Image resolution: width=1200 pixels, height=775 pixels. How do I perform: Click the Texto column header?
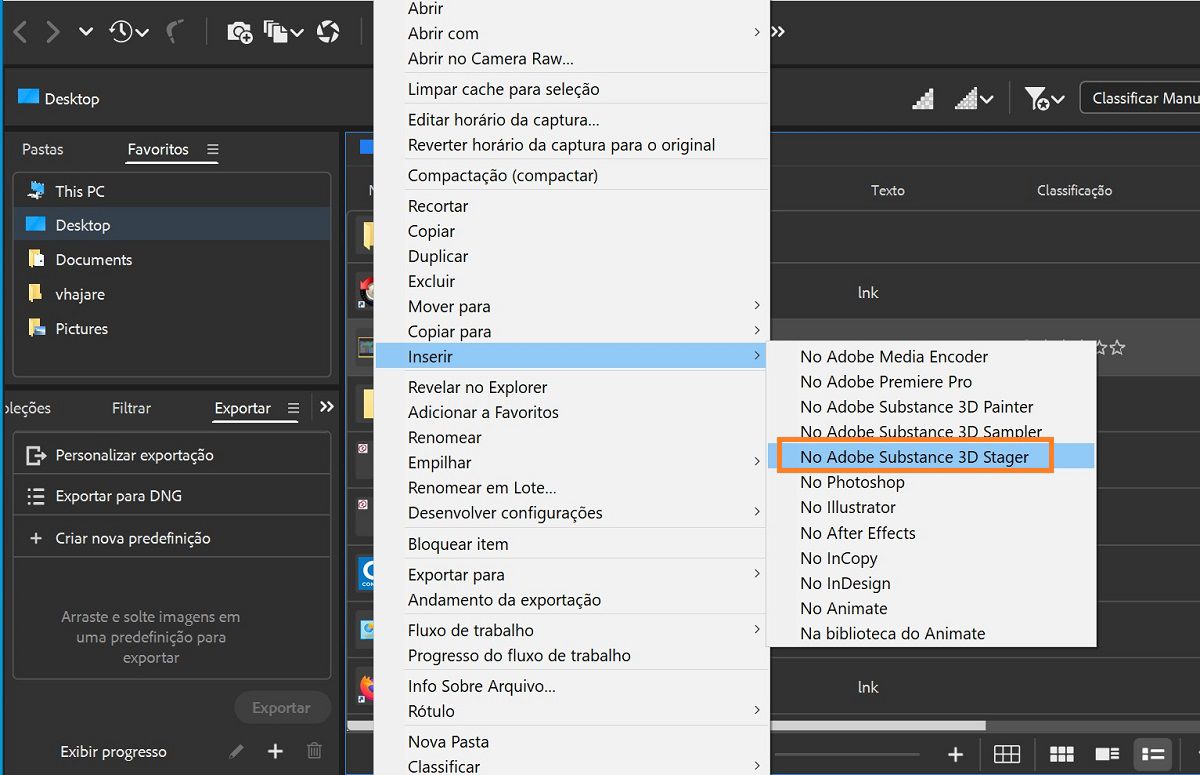pos(887,190)
